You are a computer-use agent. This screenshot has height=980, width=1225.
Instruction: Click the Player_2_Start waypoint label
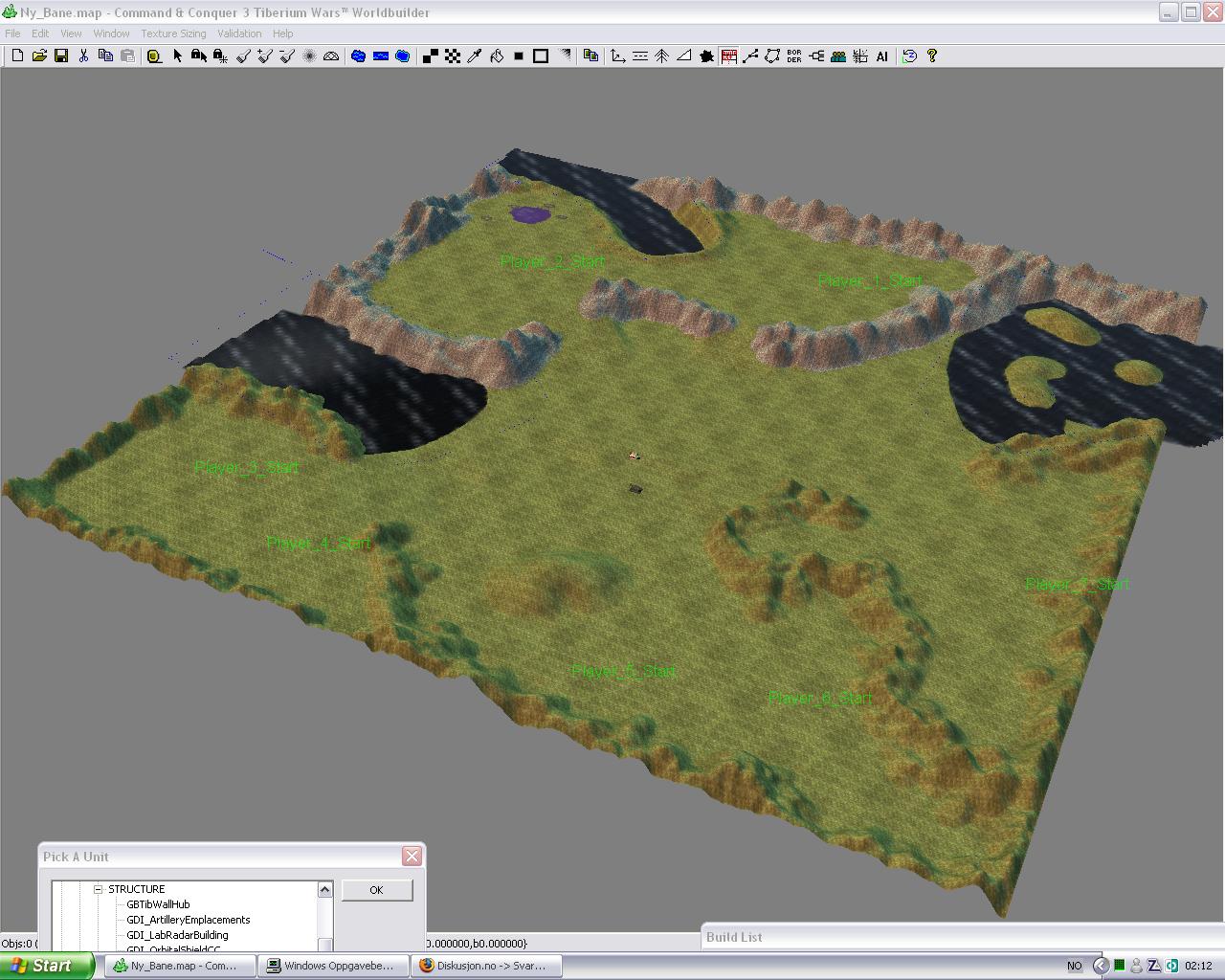[x=552, y=261]
